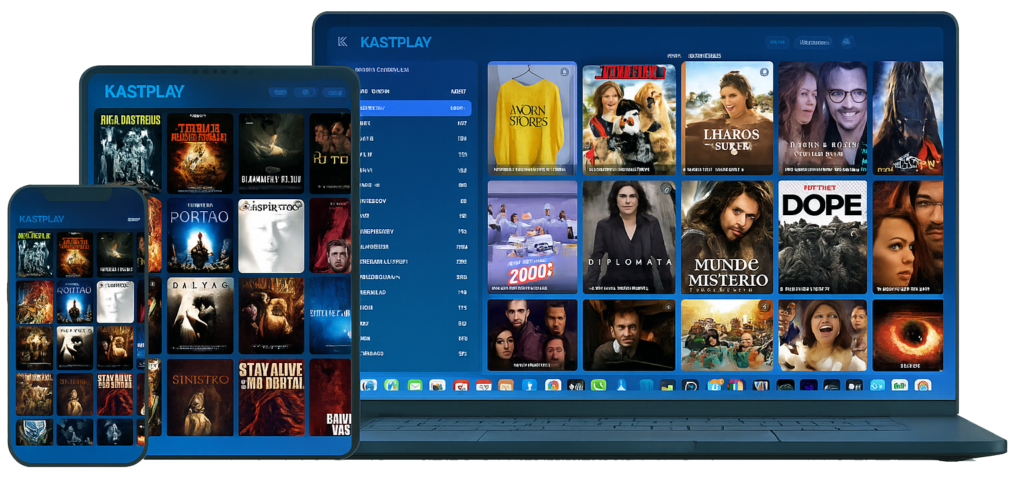The height and width of the screenshot is (483, 1024).
Task: Click the badge icon on yellow sweater poster
Action: point(568,71)
